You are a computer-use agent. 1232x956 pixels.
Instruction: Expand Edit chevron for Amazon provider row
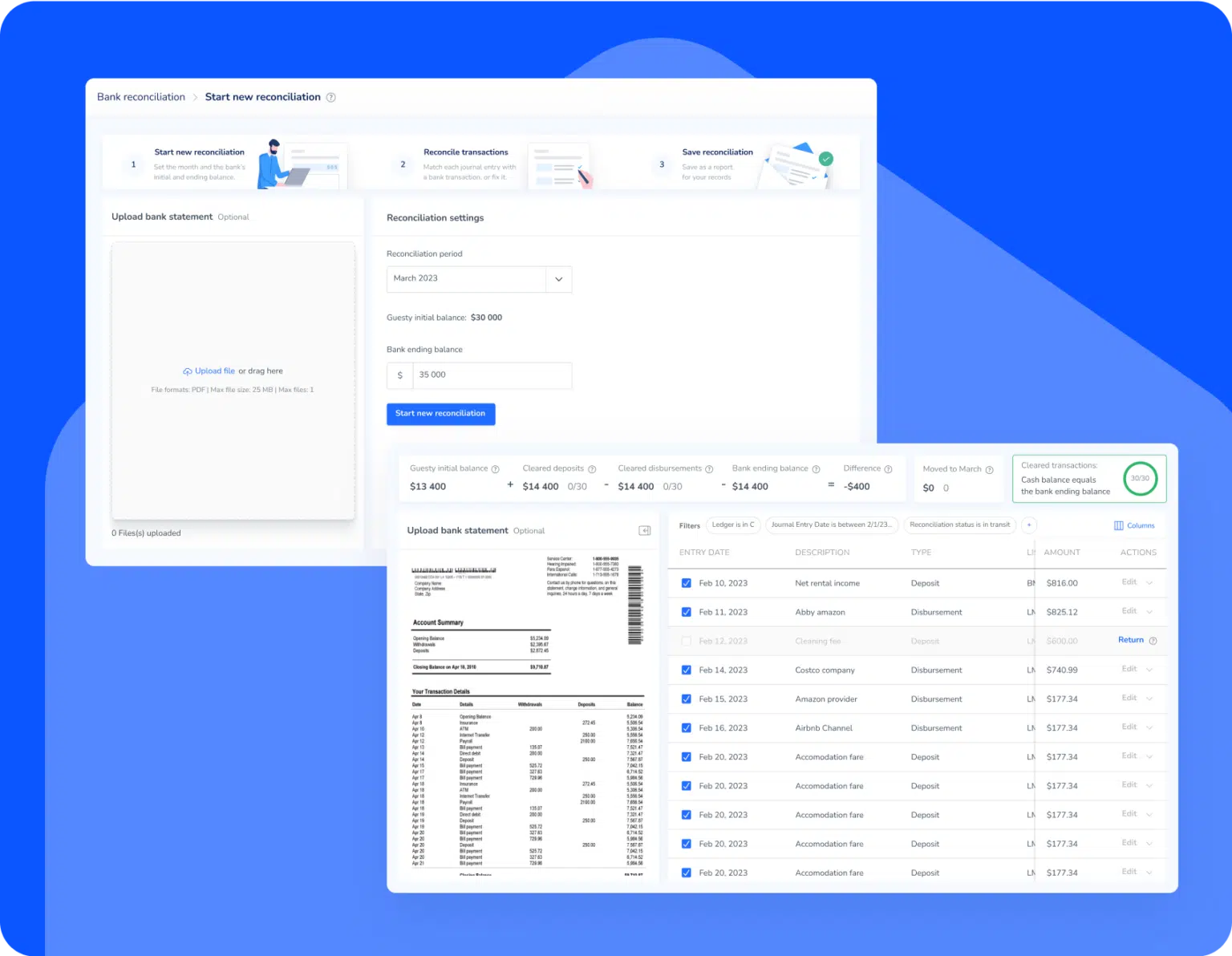click(x=1149, y=699)
